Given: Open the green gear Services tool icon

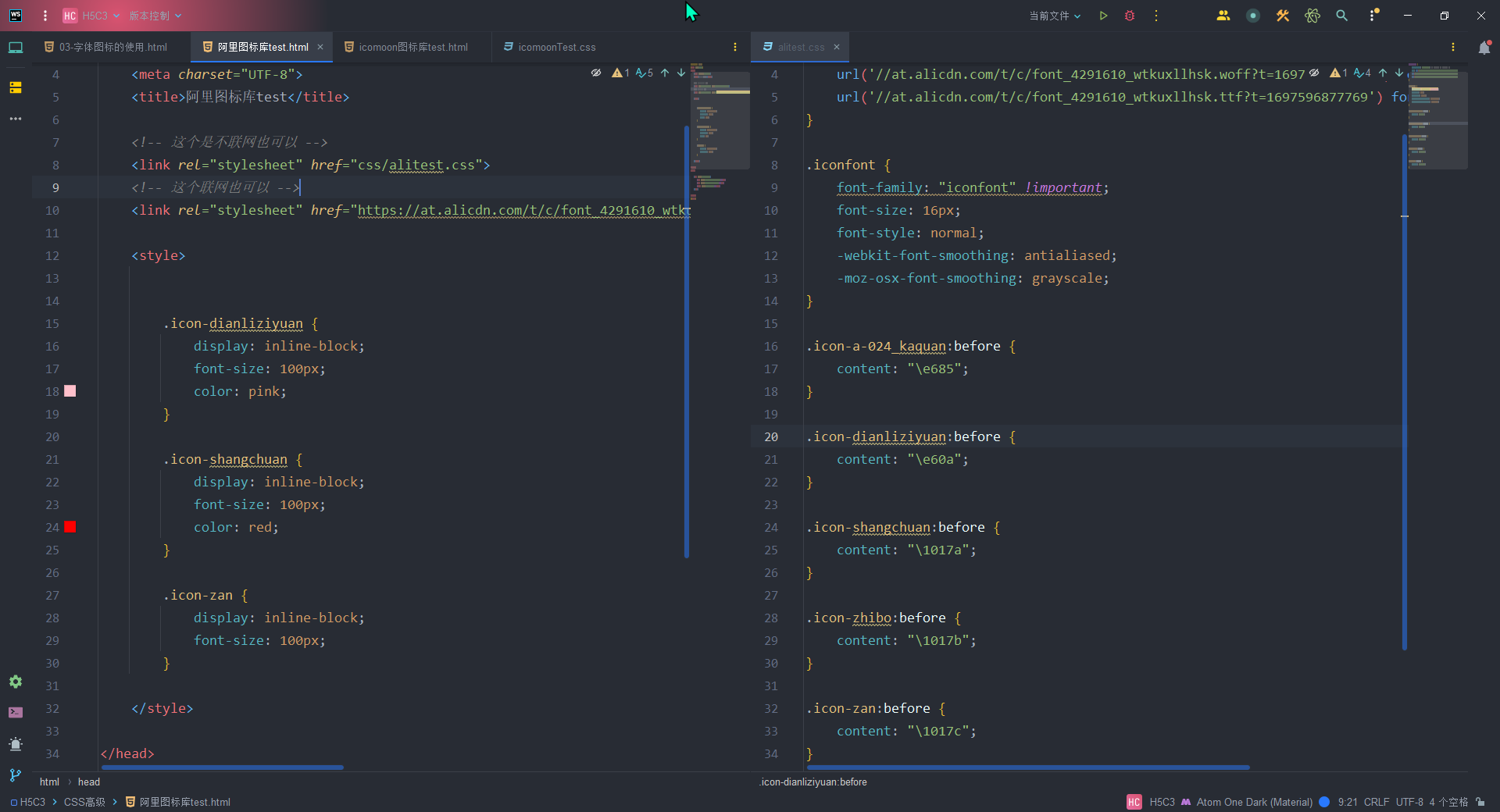Looking at the screenshot, I should (16, 682).
